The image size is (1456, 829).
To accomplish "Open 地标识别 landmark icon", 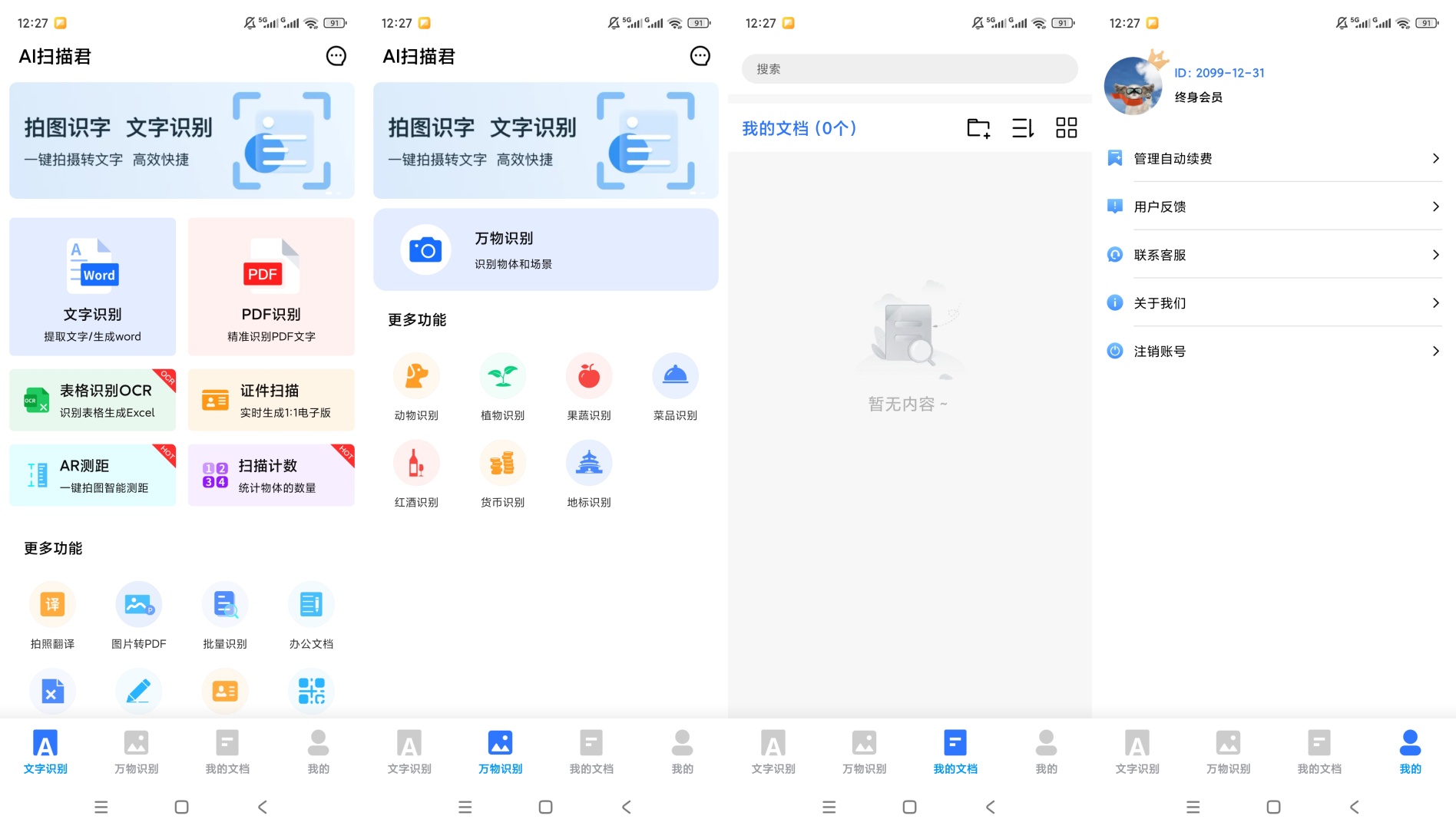I will 589,463.
